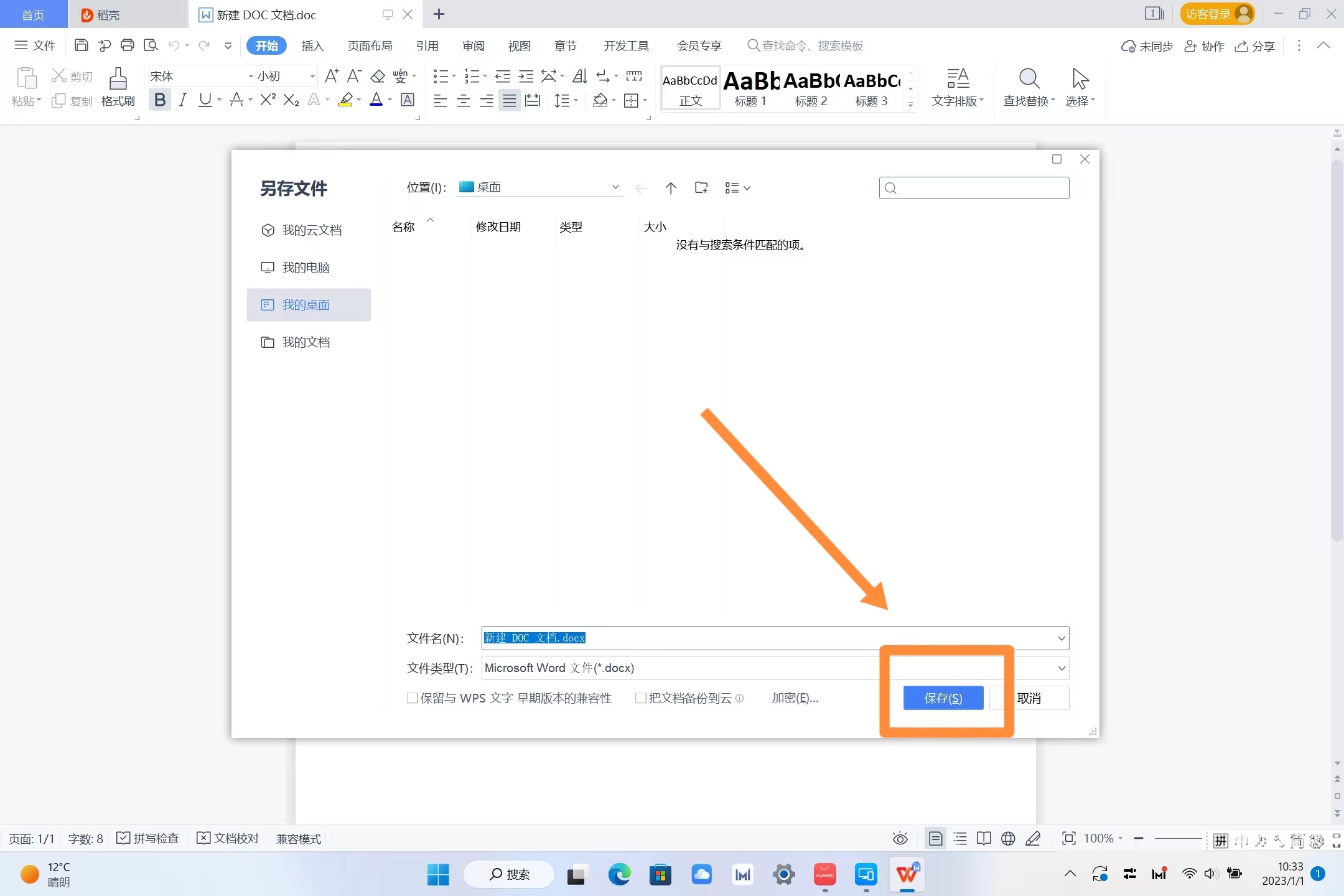Open 查找替换 tool
The image size is (1344, 896).
point(1029,87)
